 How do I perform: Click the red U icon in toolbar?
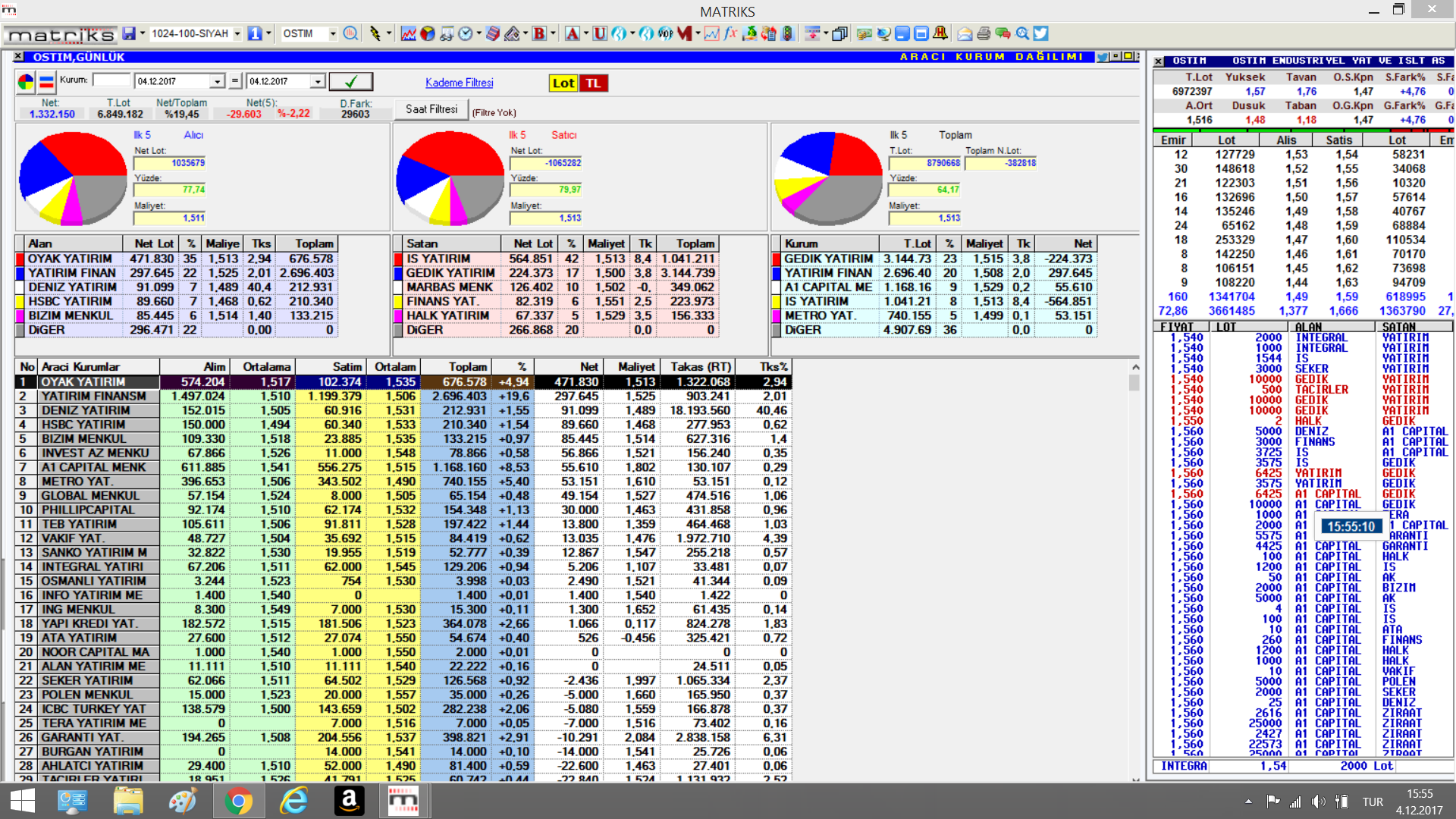pos(600,33)
